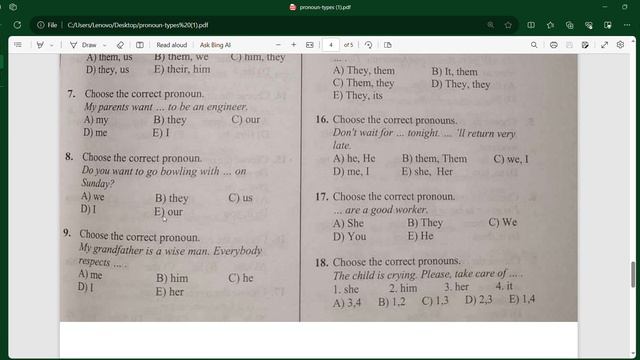This screenshot has width=640, height=360.
Task: Expand Draw pen options dropdown
Action: click(x=104, y=45)
